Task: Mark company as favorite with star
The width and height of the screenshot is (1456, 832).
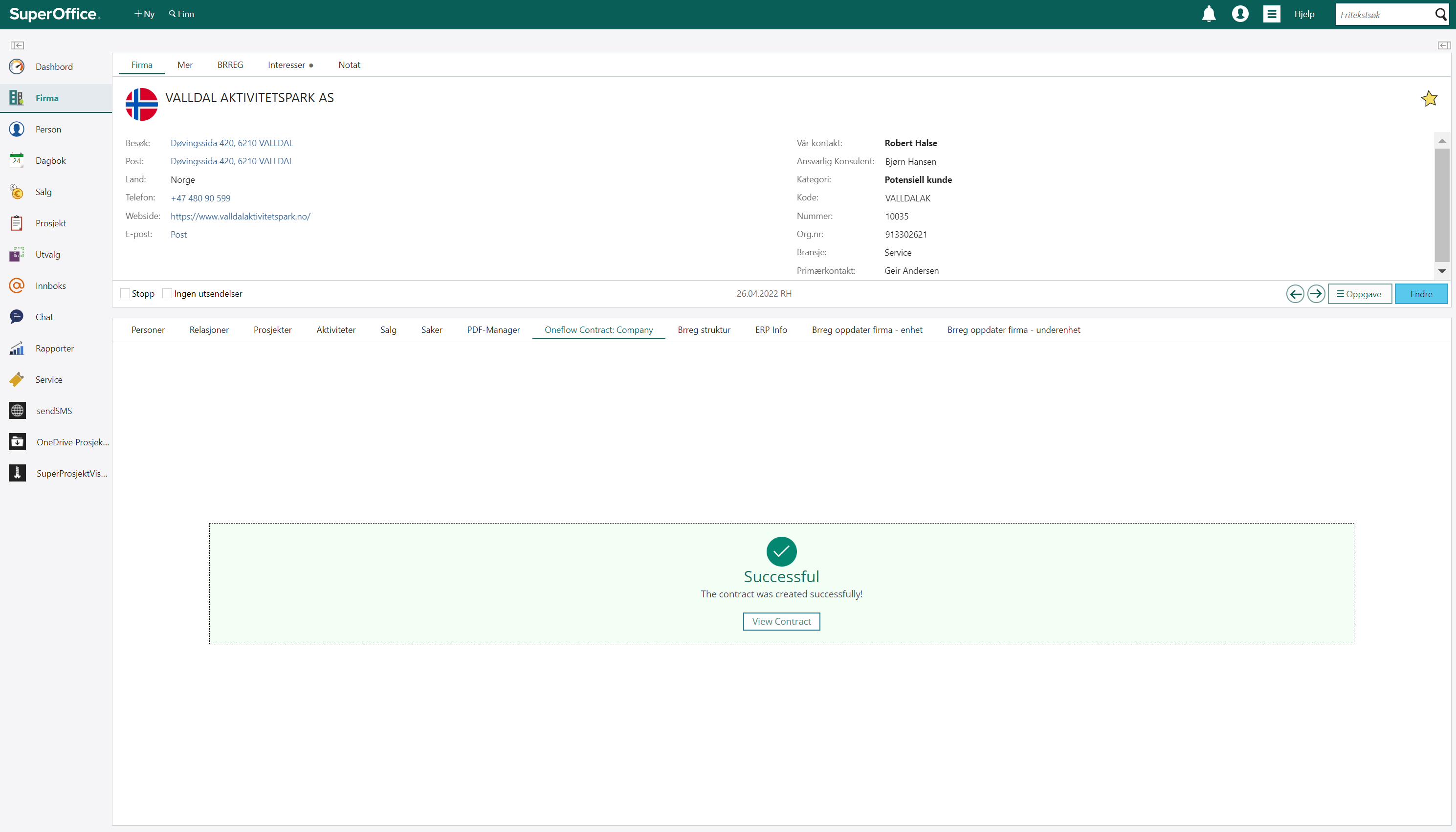Action: click(x=1429, y=99)
